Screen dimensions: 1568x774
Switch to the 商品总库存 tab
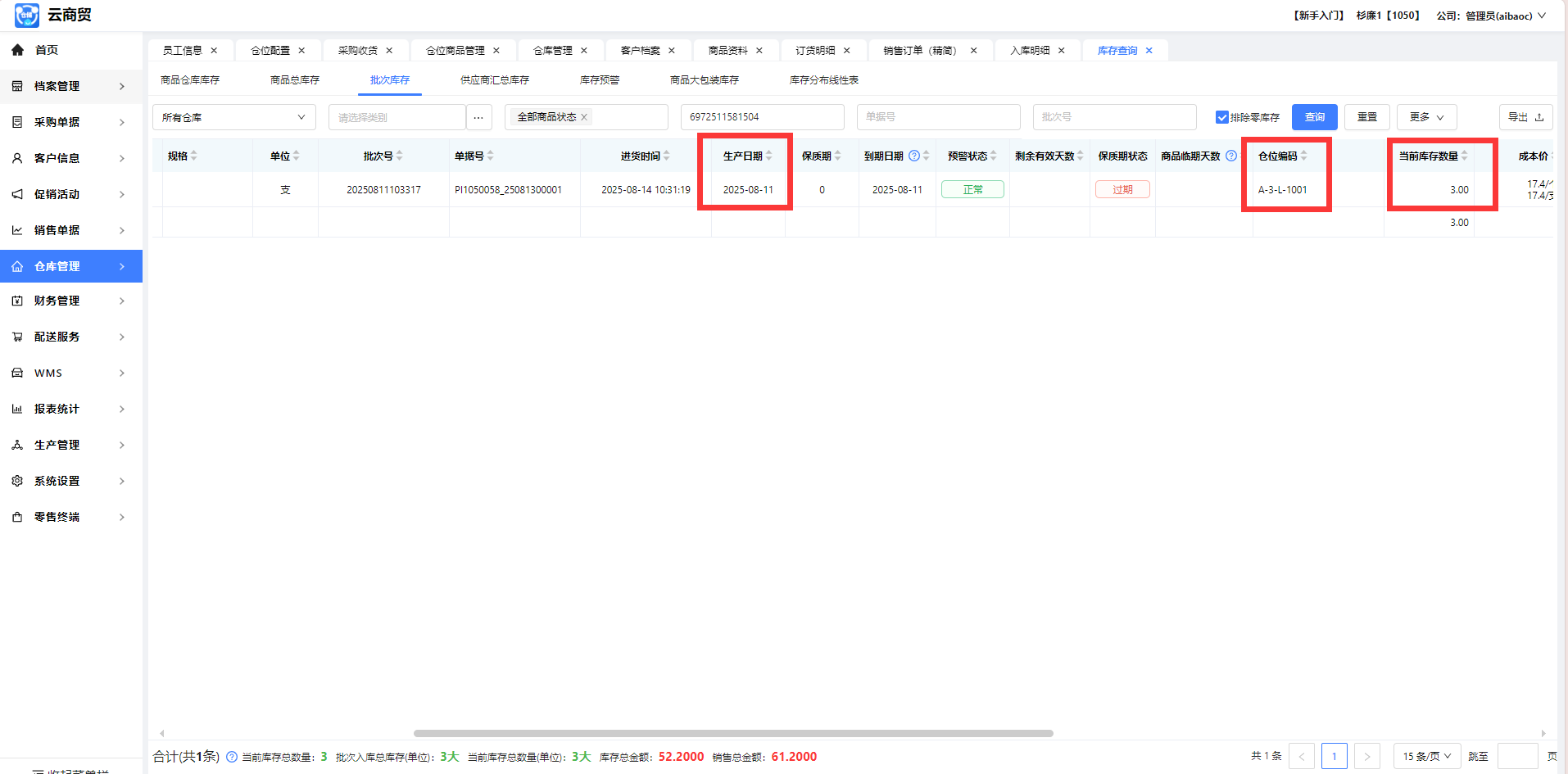pos(295,80)
